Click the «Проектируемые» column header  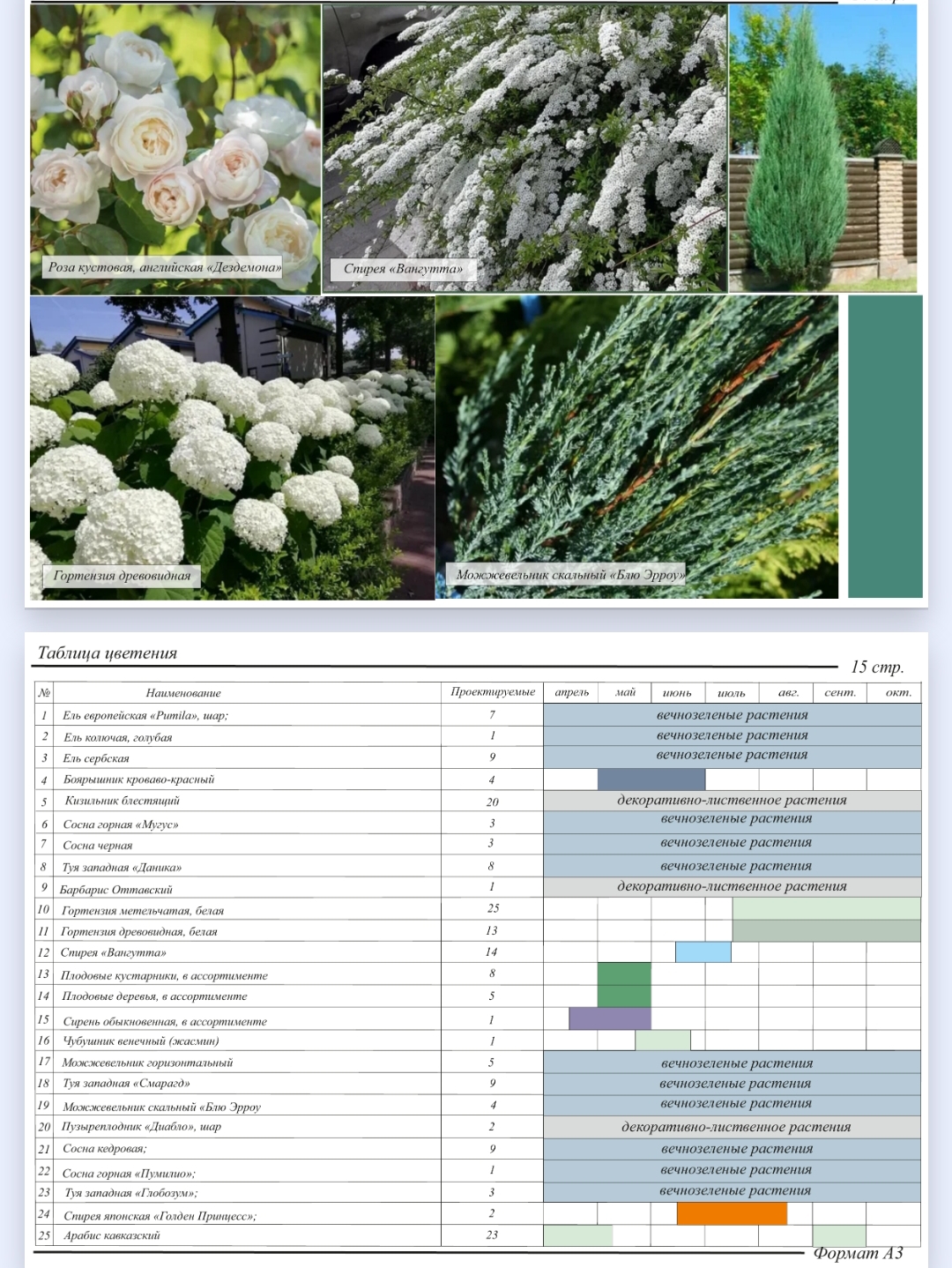coord(493,692)
